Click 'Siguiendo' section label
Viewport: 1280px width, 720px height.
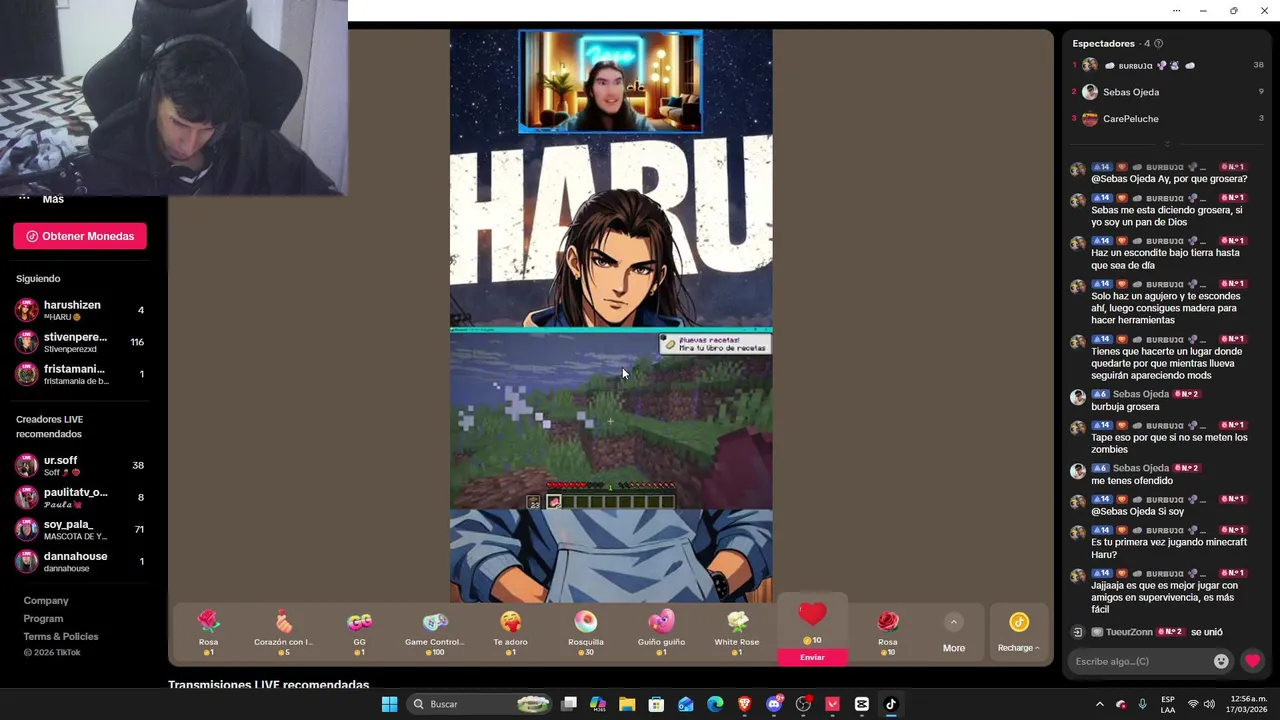(x=38, y=279)
